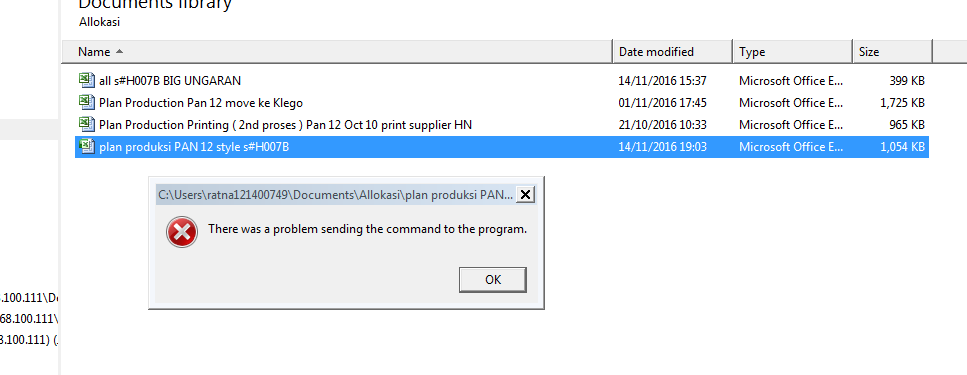The width and height of the screenshot is (967, 375).
Task: Click OK in the error dialog
Action: (x=493, y=279)
